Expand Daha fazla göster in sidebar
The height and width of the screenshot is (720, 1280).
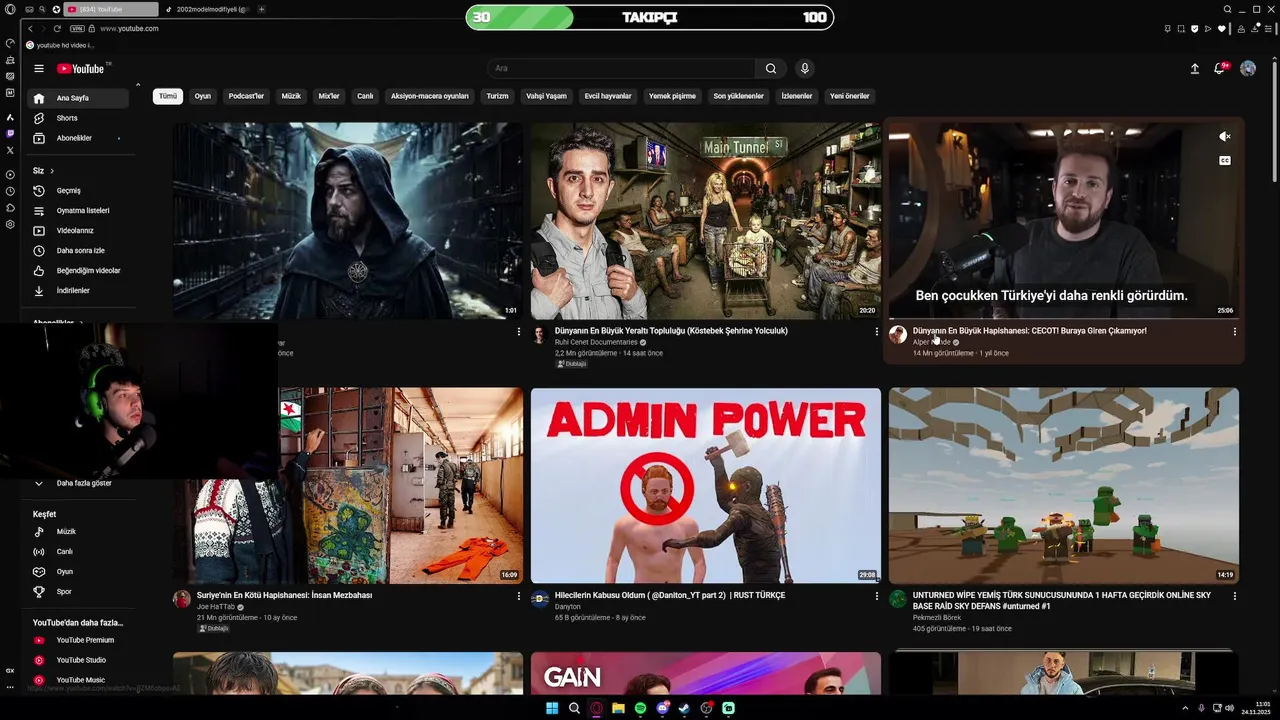pyautogui.click(x=79, y=483)
